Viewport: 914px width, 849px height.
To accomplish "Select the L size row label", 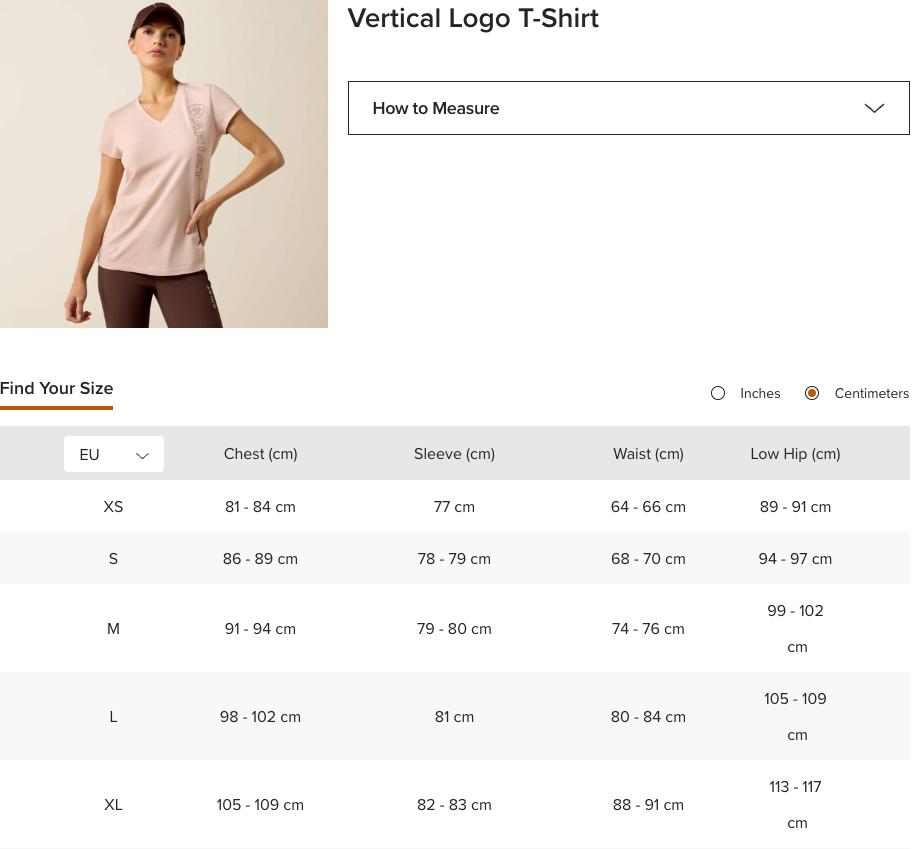I will tap(113, 717).
